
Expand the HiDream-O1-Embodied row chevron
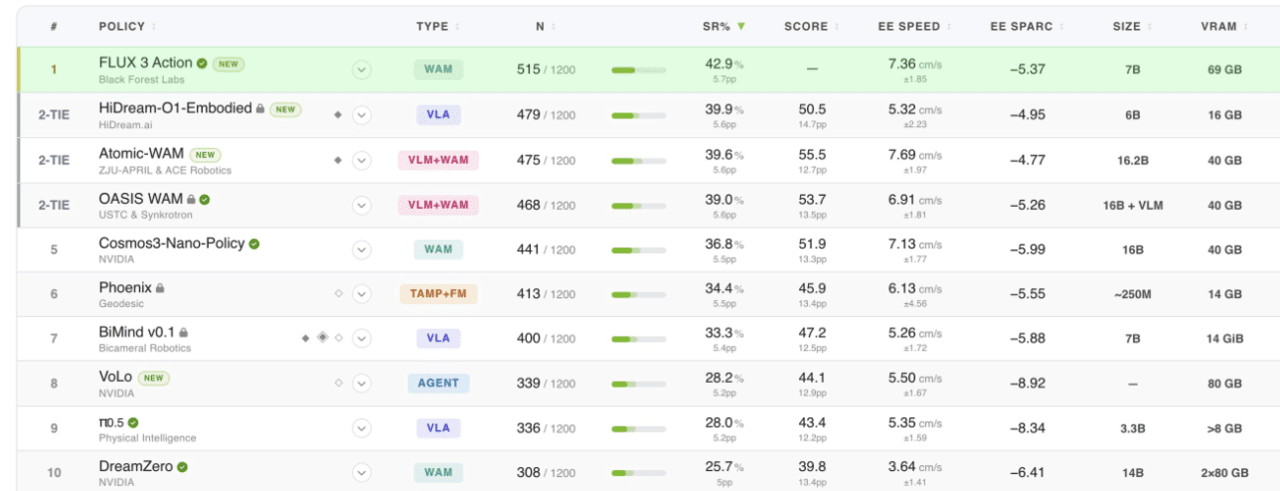[x=362, y=115]
